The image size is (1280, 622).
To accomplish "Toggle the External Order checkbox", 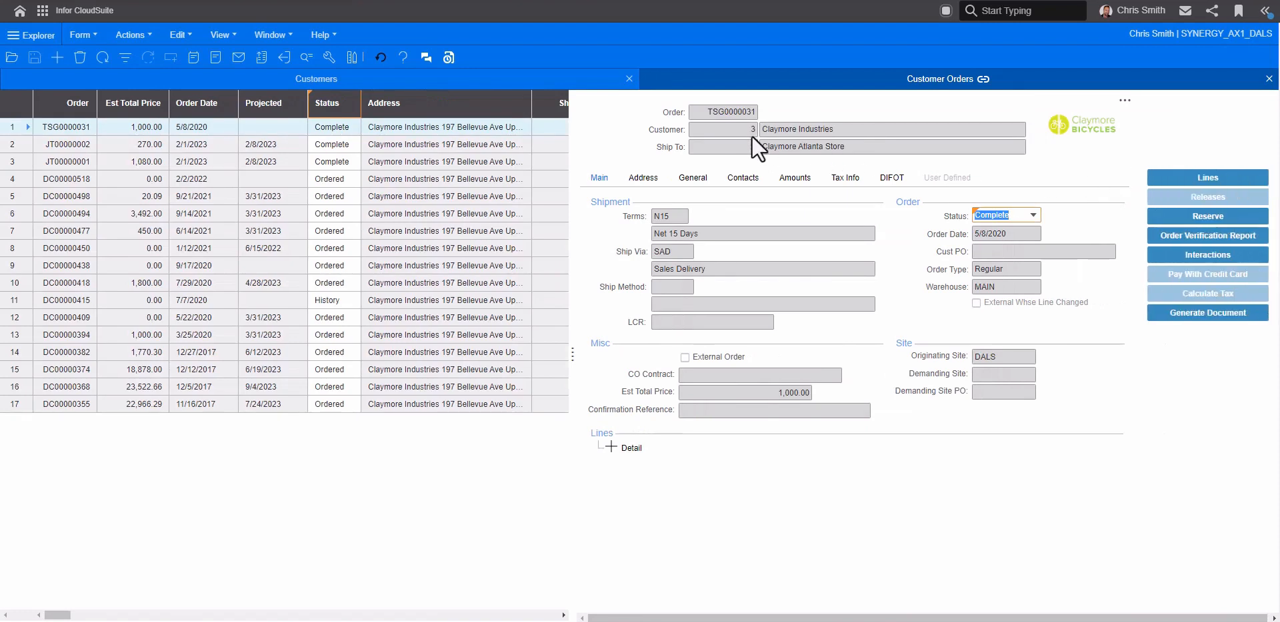I will click(x=685, y=357).
